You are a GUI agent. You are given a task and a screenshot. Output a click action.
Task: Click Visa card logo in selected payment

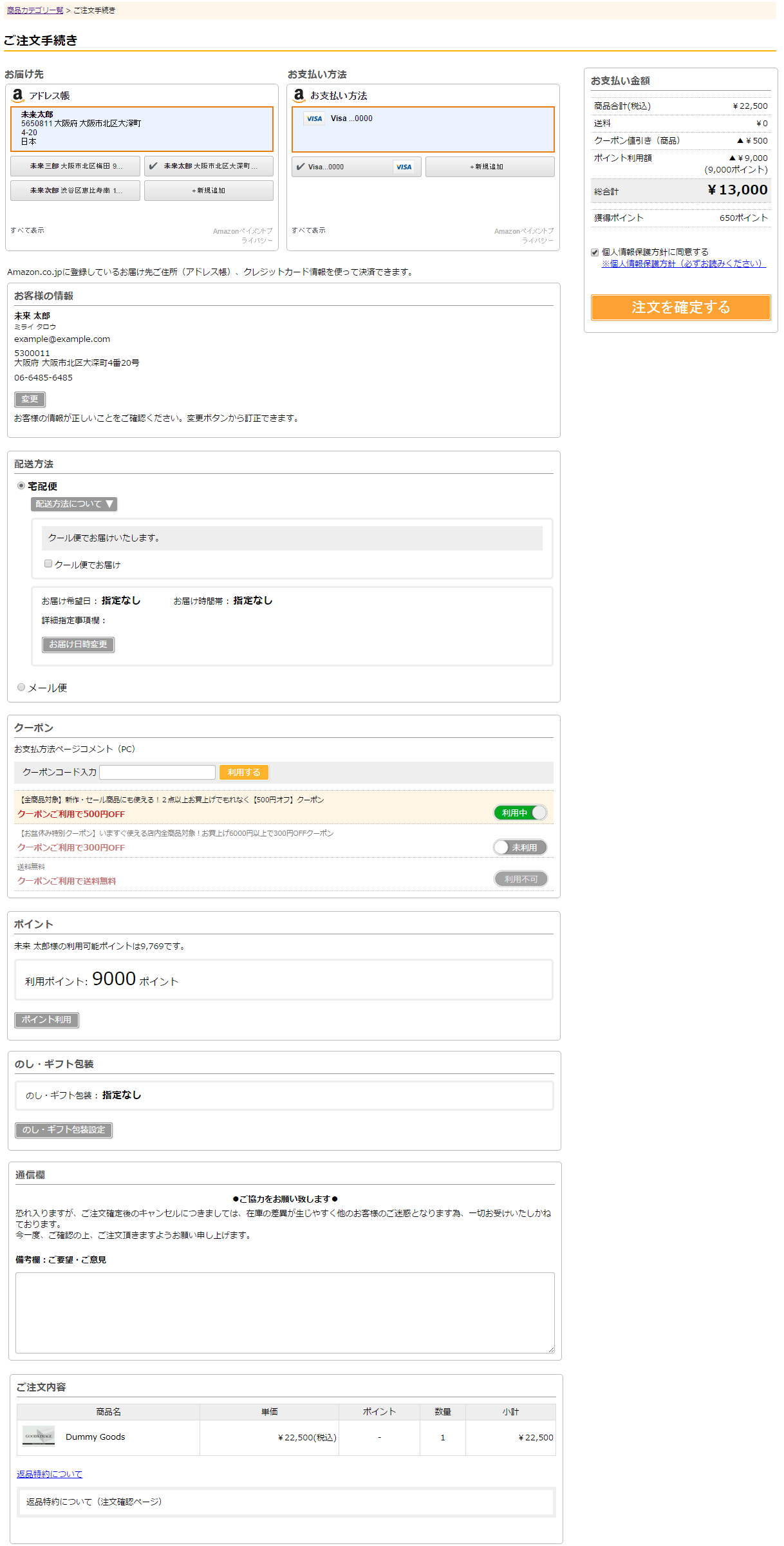click(x=314, y=118)
